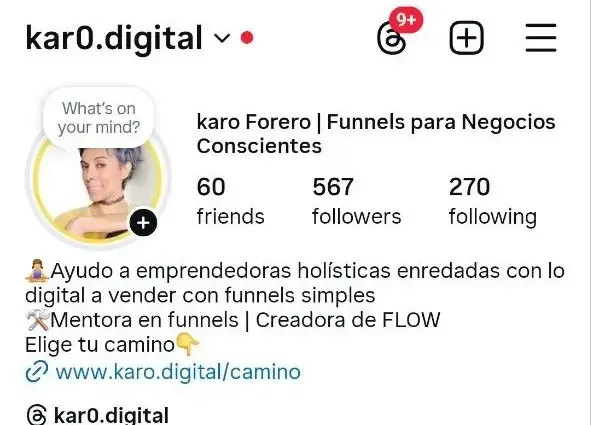Open kar0.digital username account dropdown

click(114, 38)
